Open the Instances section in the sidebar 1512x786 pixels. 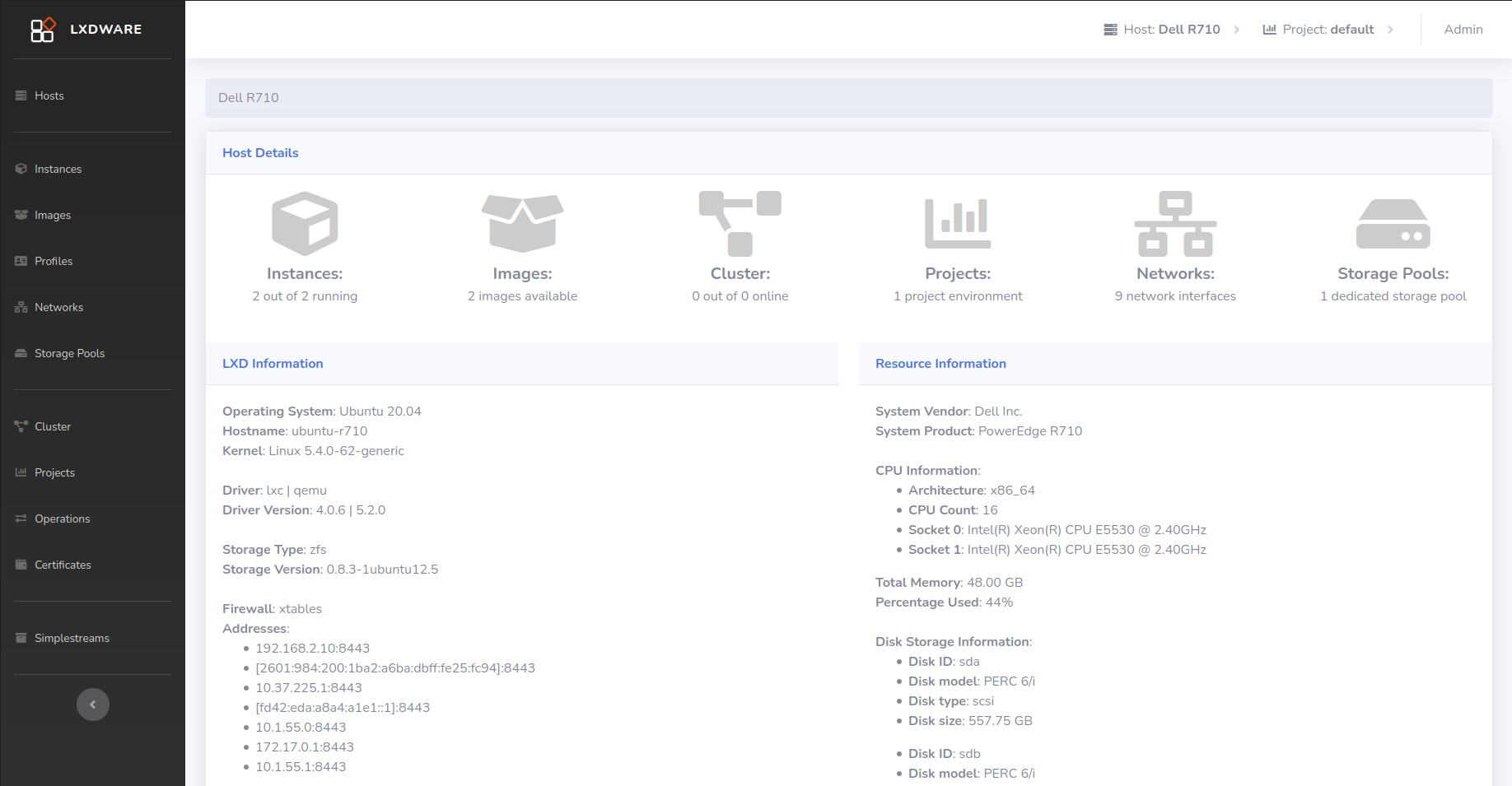[x=58, y=169]
